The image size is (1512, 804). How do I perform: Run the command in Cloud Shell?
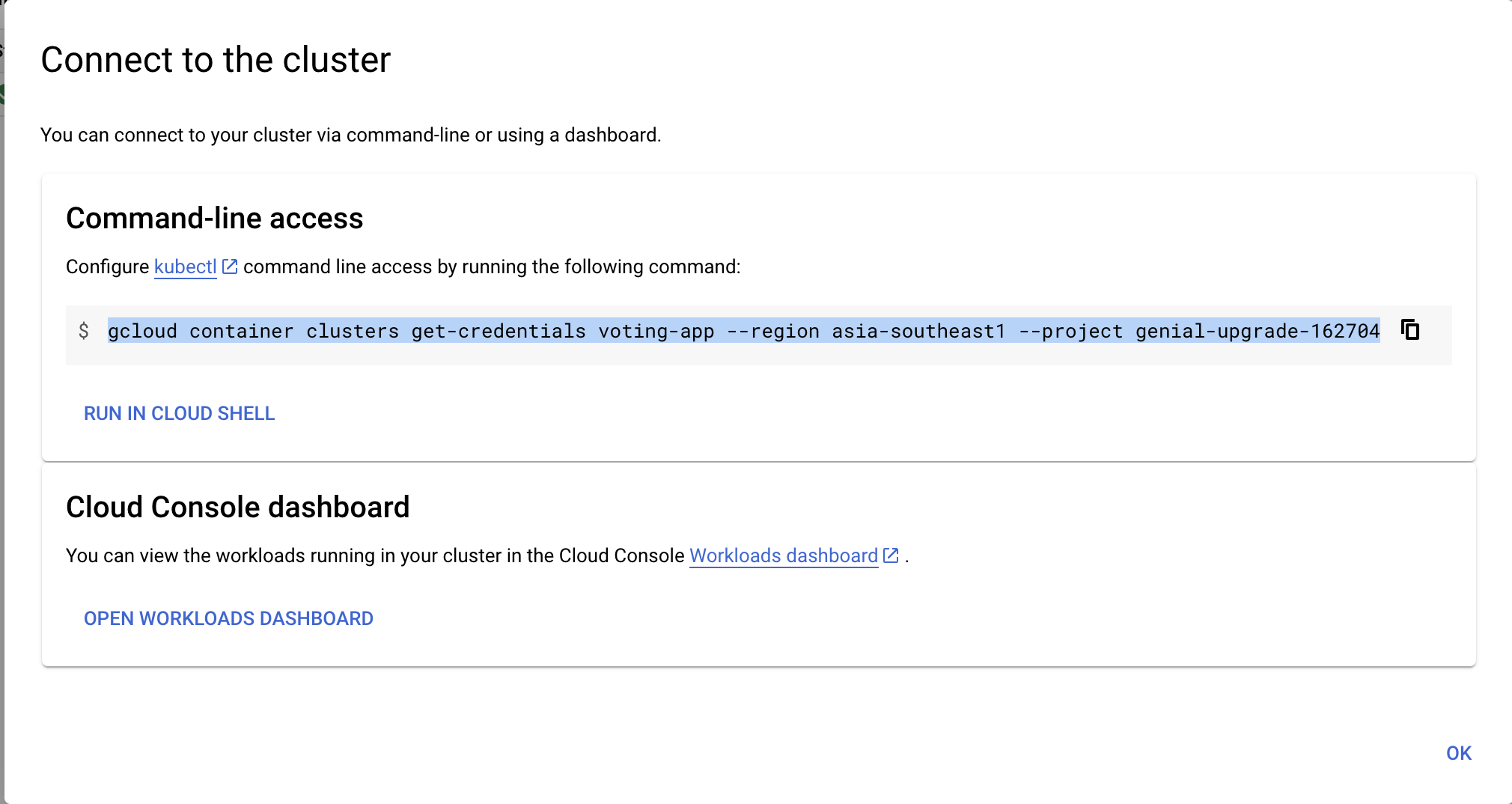pyautogui.click(x=180, y=413)
